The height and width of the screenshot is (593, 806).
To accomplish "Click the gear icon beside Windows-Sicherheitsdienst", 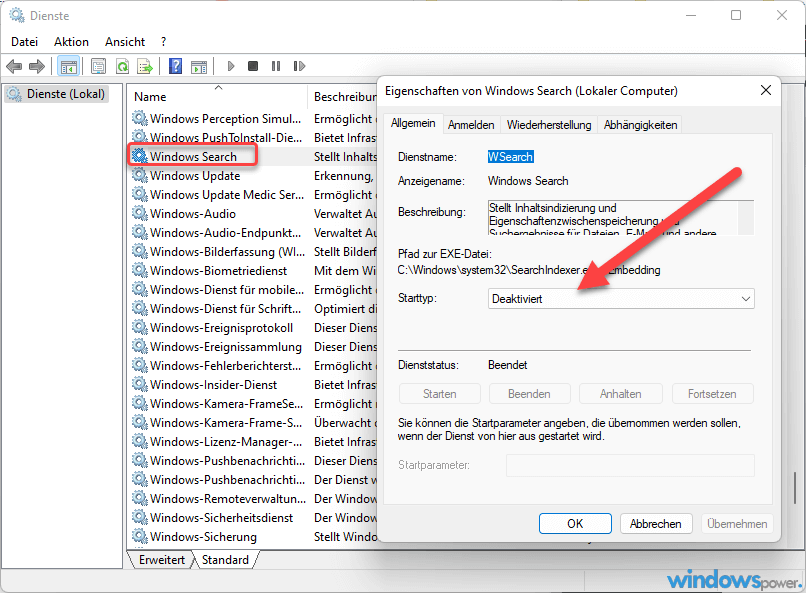I will point(139,517).
